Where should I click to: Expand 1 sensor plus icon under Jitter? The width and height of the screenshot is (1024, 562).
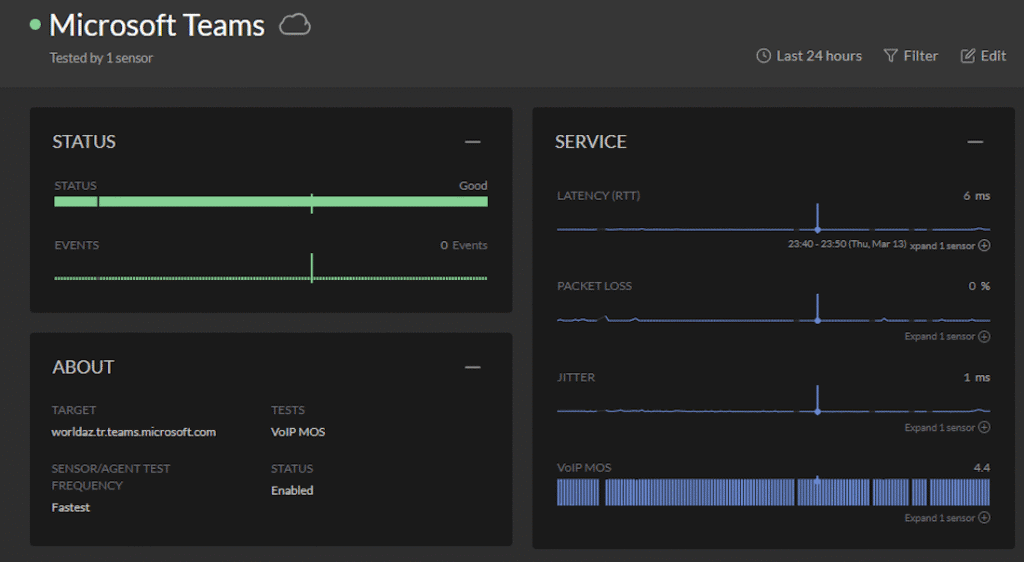(984, 427)
